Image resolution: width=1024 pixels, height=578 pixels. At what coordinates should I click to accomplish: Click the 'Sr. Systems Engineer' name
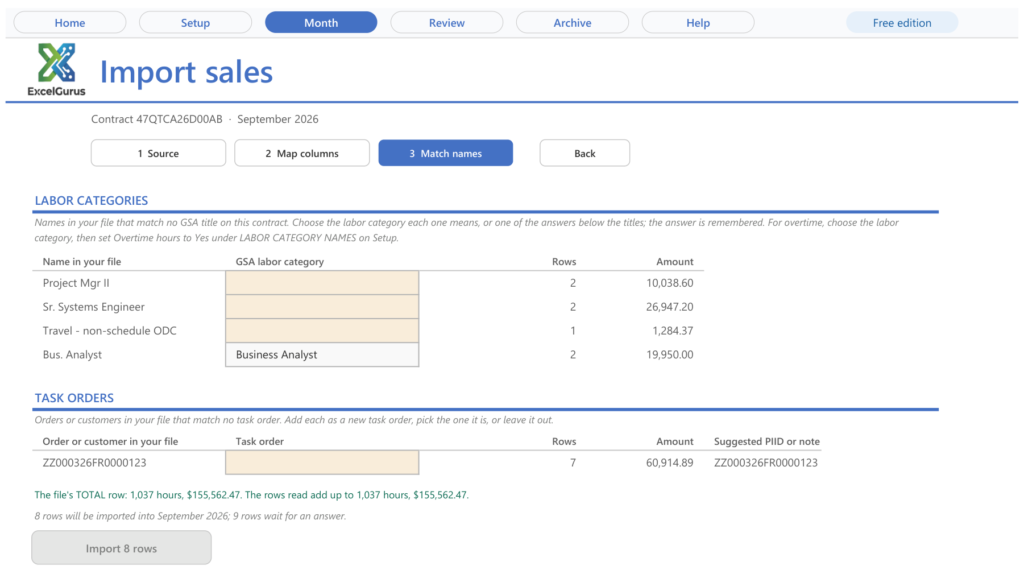pyautogui.click(x=93, y=307)
